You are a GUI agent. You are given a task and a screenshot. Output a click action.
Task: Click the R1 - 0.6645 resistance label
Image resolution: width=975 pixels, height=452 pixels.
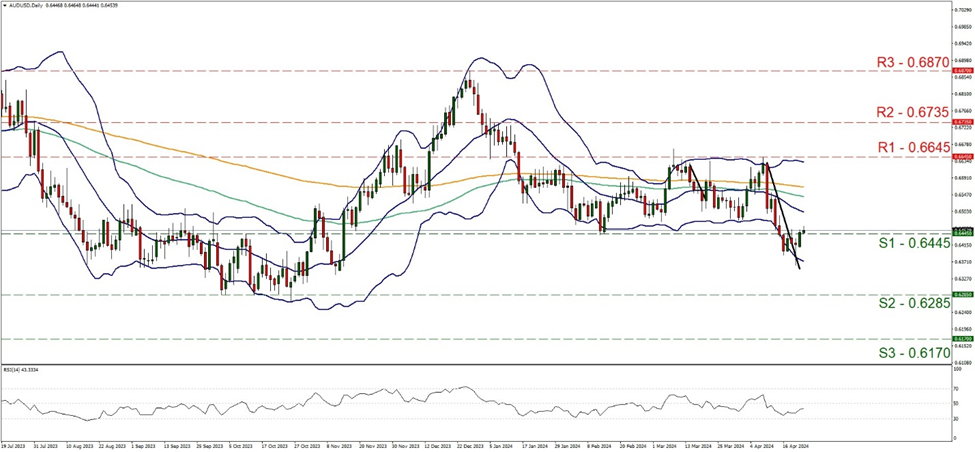pos(908,148)
